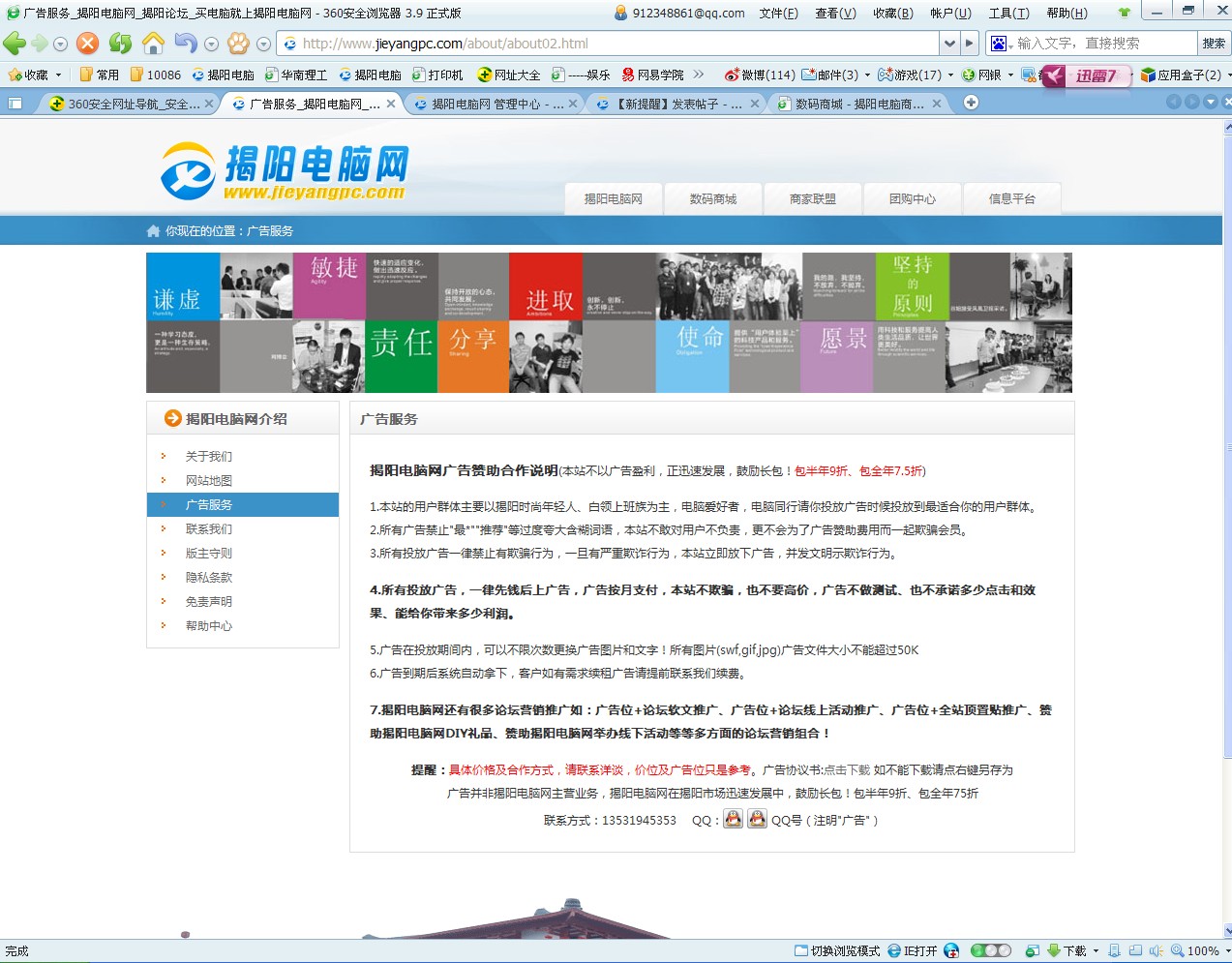Expand the paw icon dropdown arrow

(262, 45)
